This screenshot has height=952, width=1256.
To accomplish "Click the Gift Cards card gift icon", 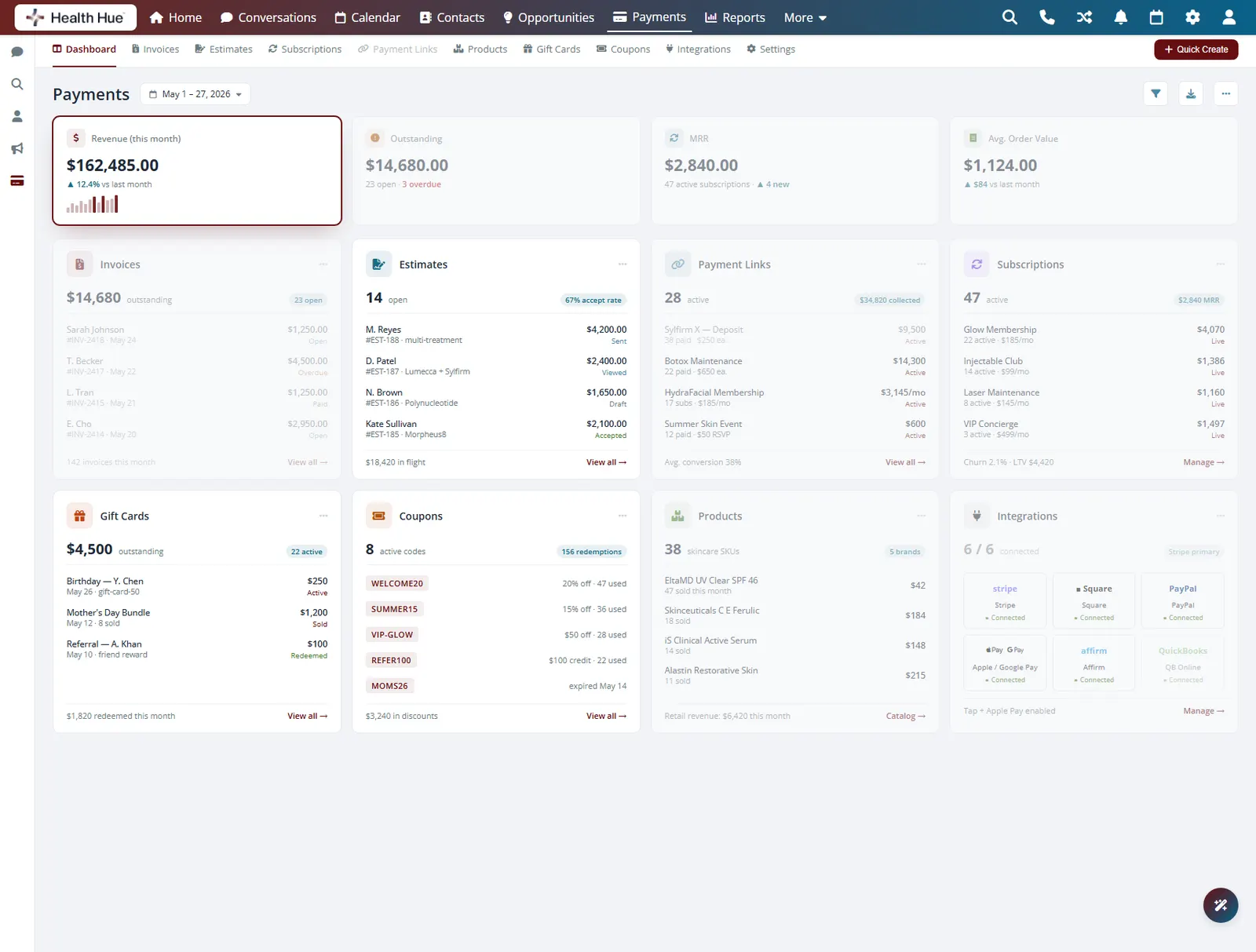I will 79,516.
